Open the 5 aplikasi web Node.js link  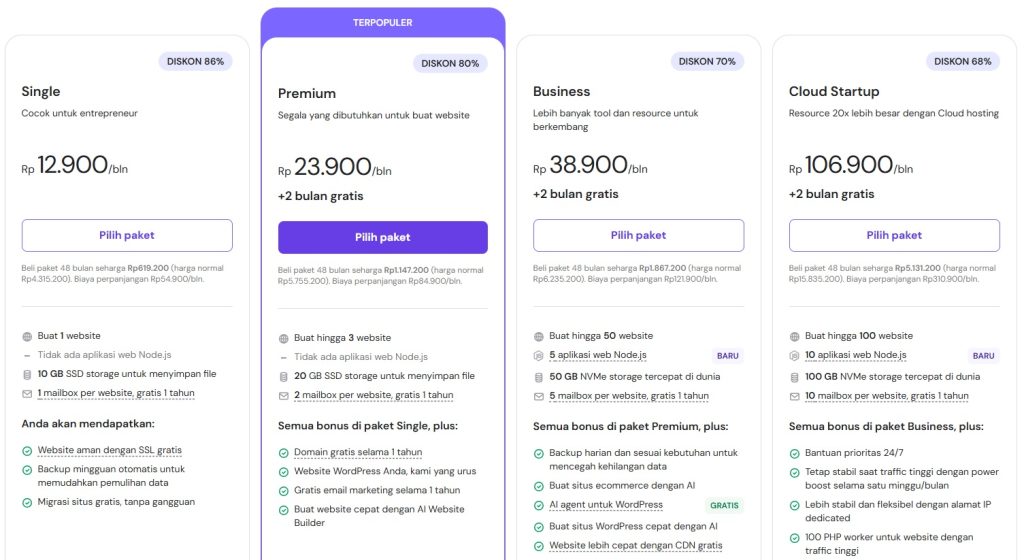click(597, 355)
